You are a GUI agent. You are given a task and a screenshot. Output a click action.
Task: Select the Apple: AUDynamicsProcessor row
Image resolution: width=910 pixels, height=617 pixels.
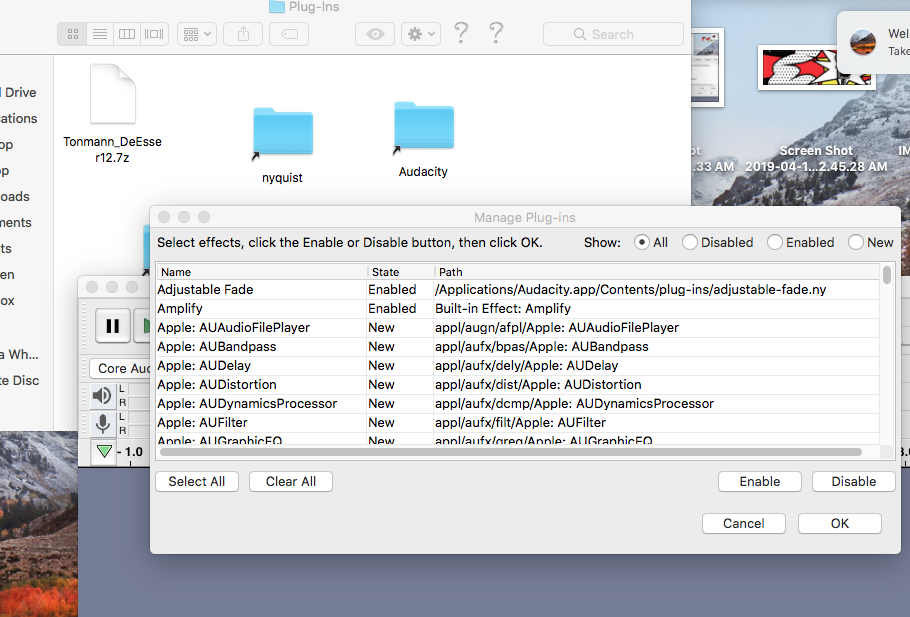[x=518, y=403]
